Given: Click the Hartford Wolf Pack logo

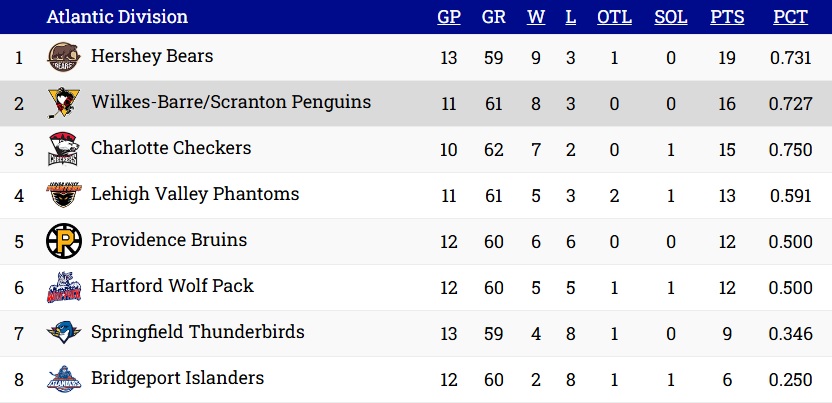Looking at the screenshot, I should click(64, 287).
